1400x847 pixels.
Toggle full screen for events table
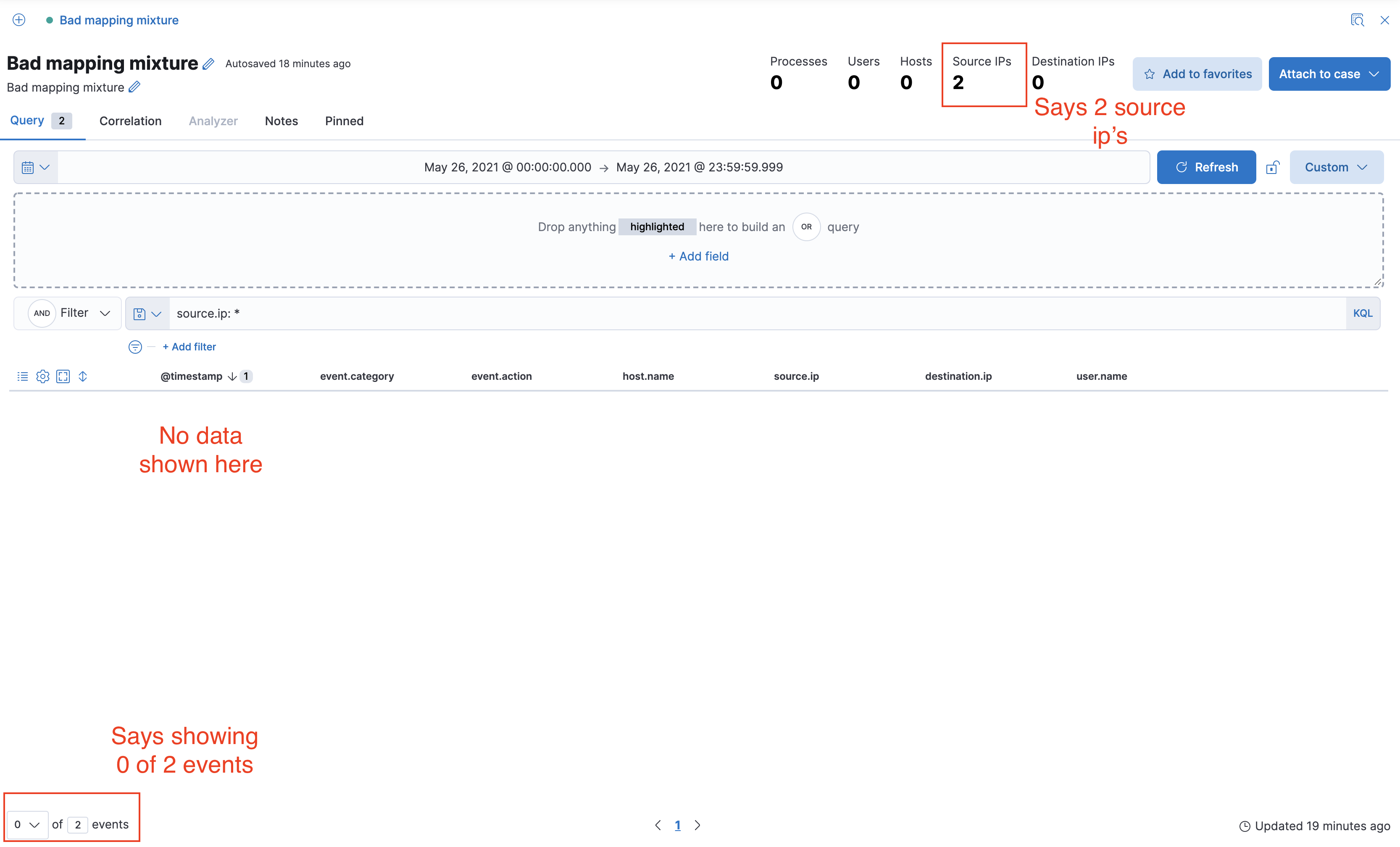click(63, 376)
